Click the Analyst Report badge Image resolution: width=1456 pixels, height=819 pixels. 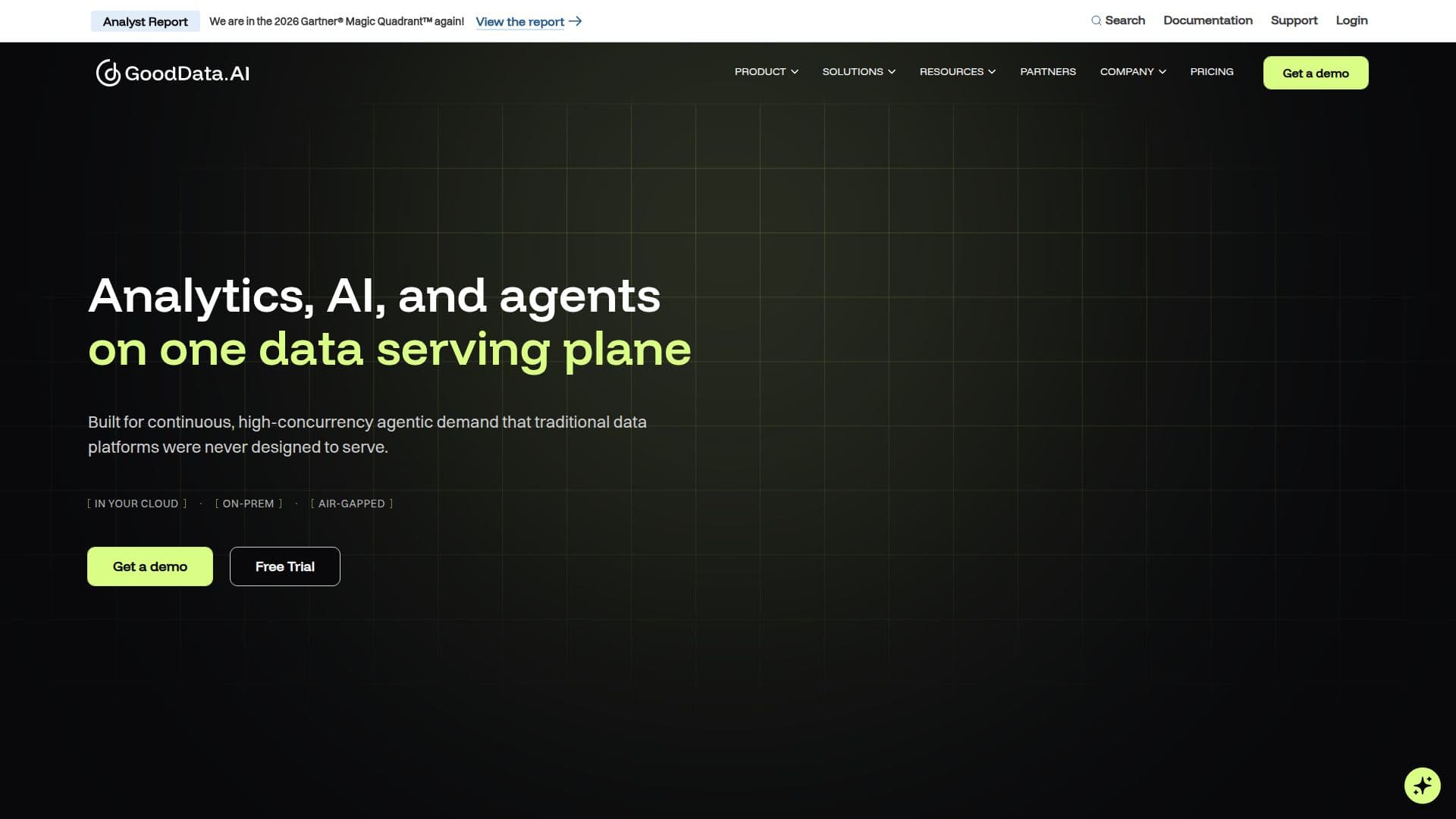(x=146, y=21)
